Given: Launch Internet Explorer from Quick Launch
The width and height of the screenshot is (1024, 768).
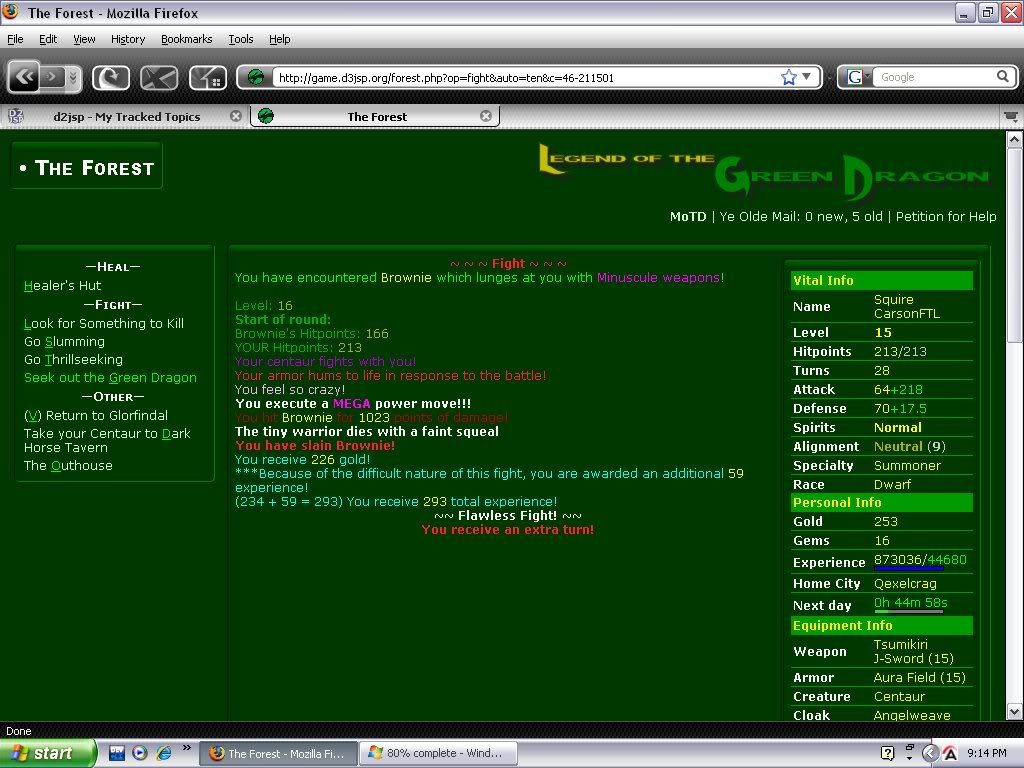Looking at the screenshot, I should [163, 753].
